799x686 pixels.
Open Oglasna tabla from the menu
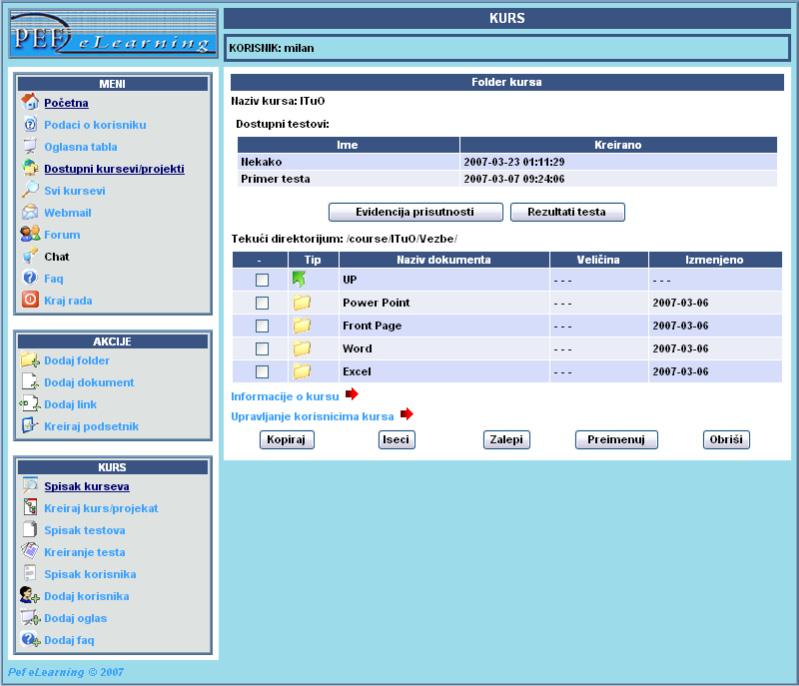(81, 147)
